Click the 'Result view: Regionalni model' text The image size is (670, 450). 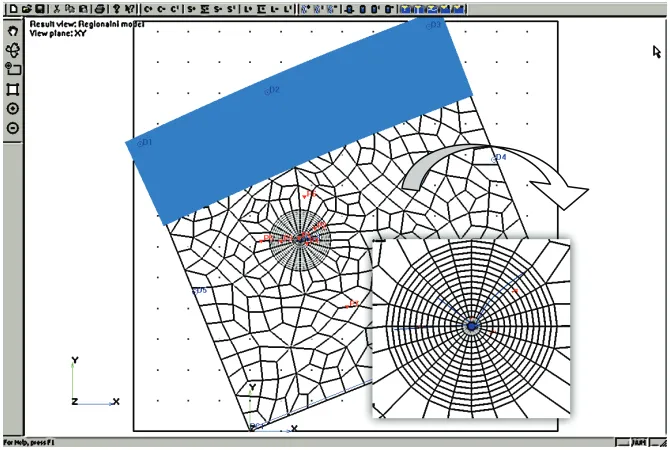pos(87,24)
